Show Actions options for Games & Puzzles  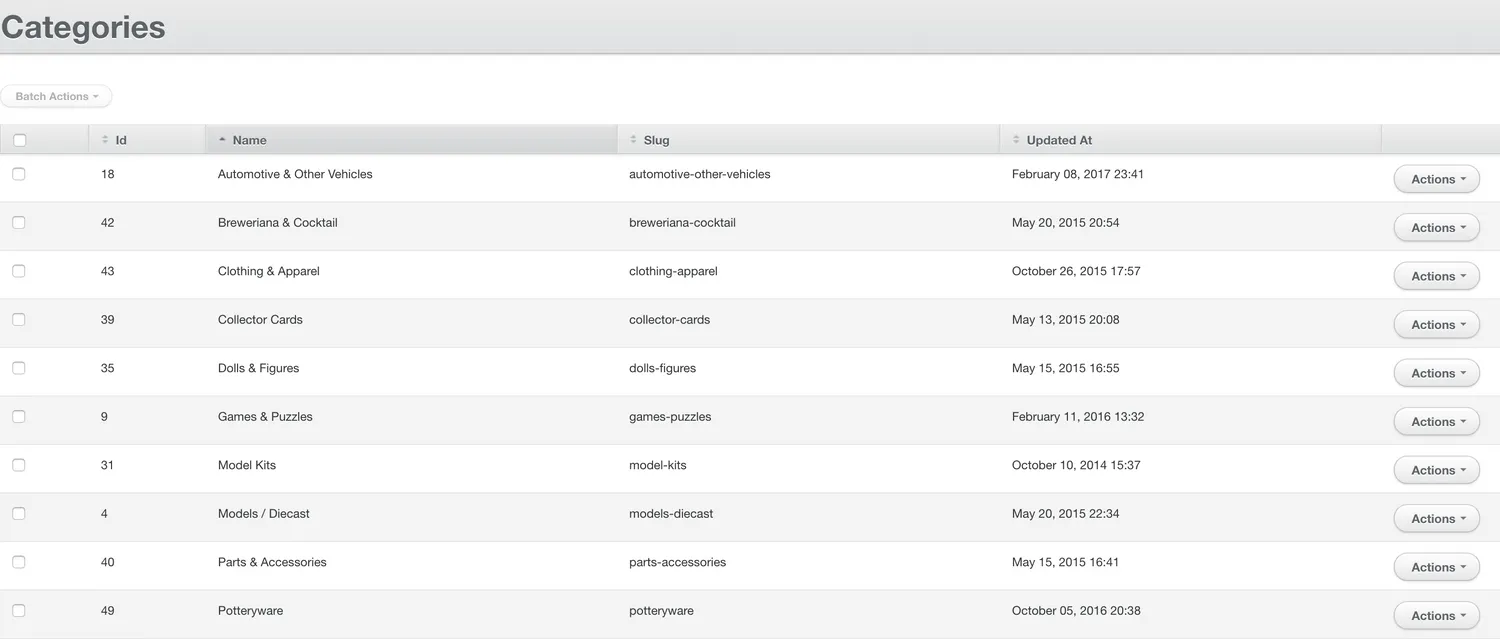[1436, 422]
